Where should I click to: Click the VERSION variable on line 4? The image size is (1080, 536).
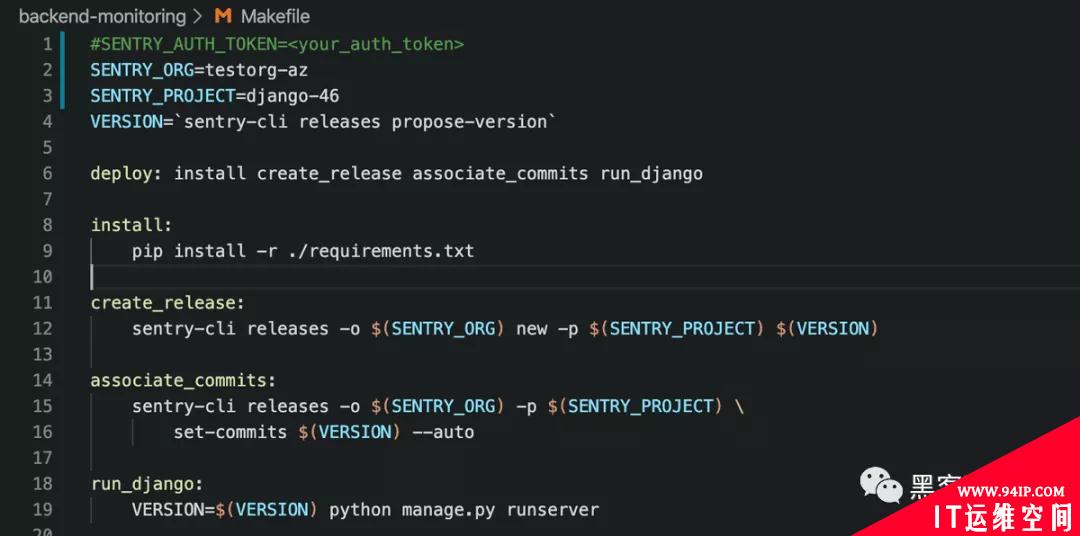[x=127, y=121]
